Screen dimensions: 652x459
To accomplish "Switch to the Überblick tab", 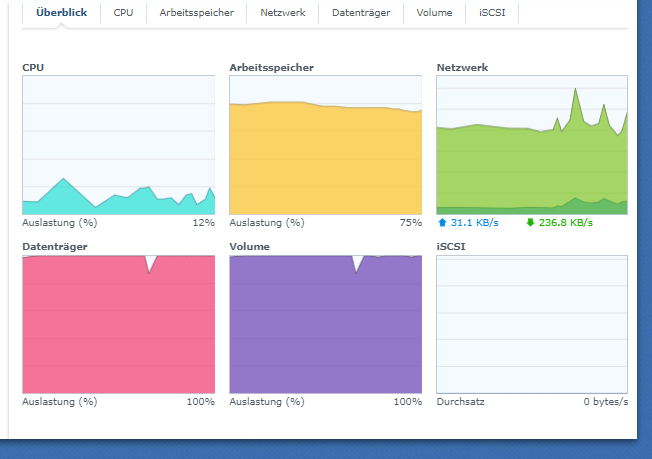I will 61,13.
